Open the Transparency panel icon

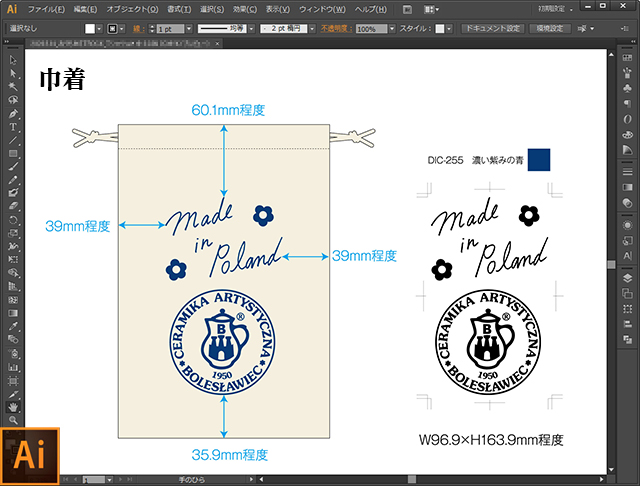point(627,203)
